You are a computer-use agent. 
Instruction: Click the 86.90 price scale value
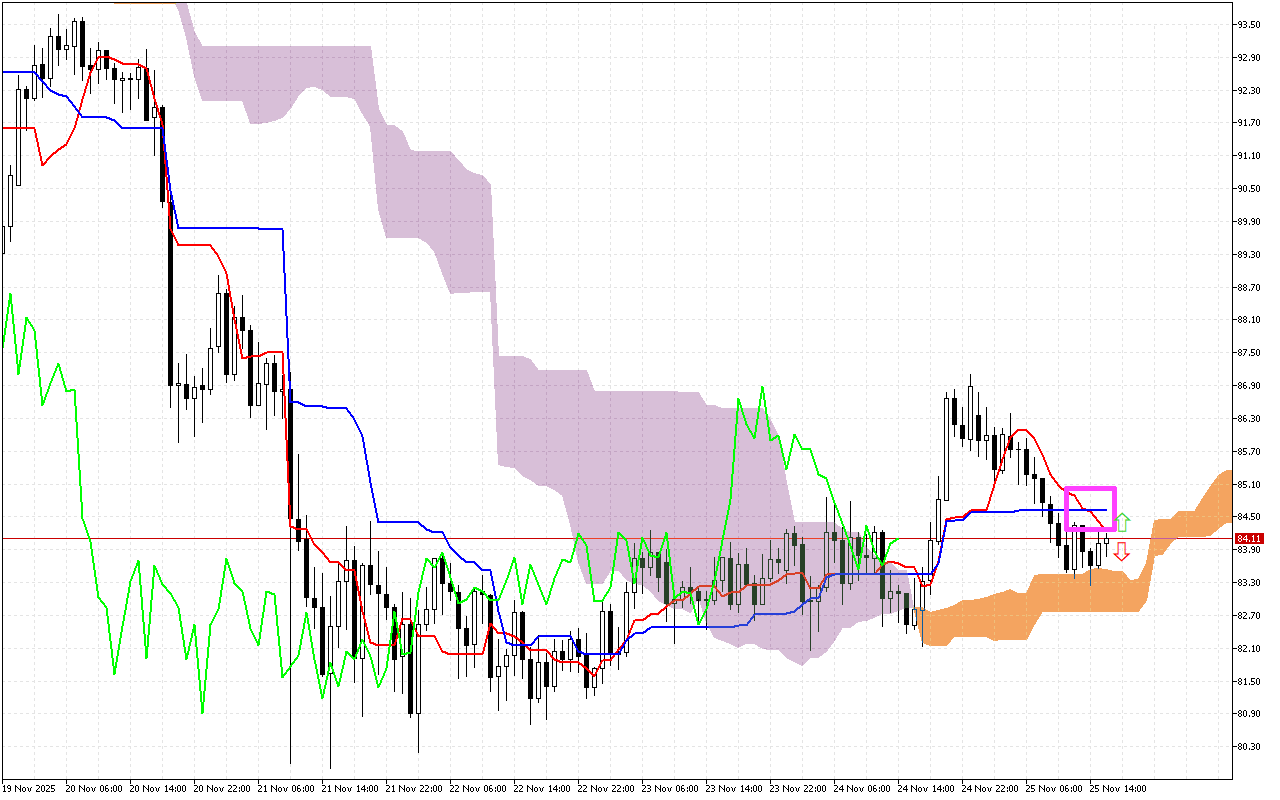coord(1250,386)
